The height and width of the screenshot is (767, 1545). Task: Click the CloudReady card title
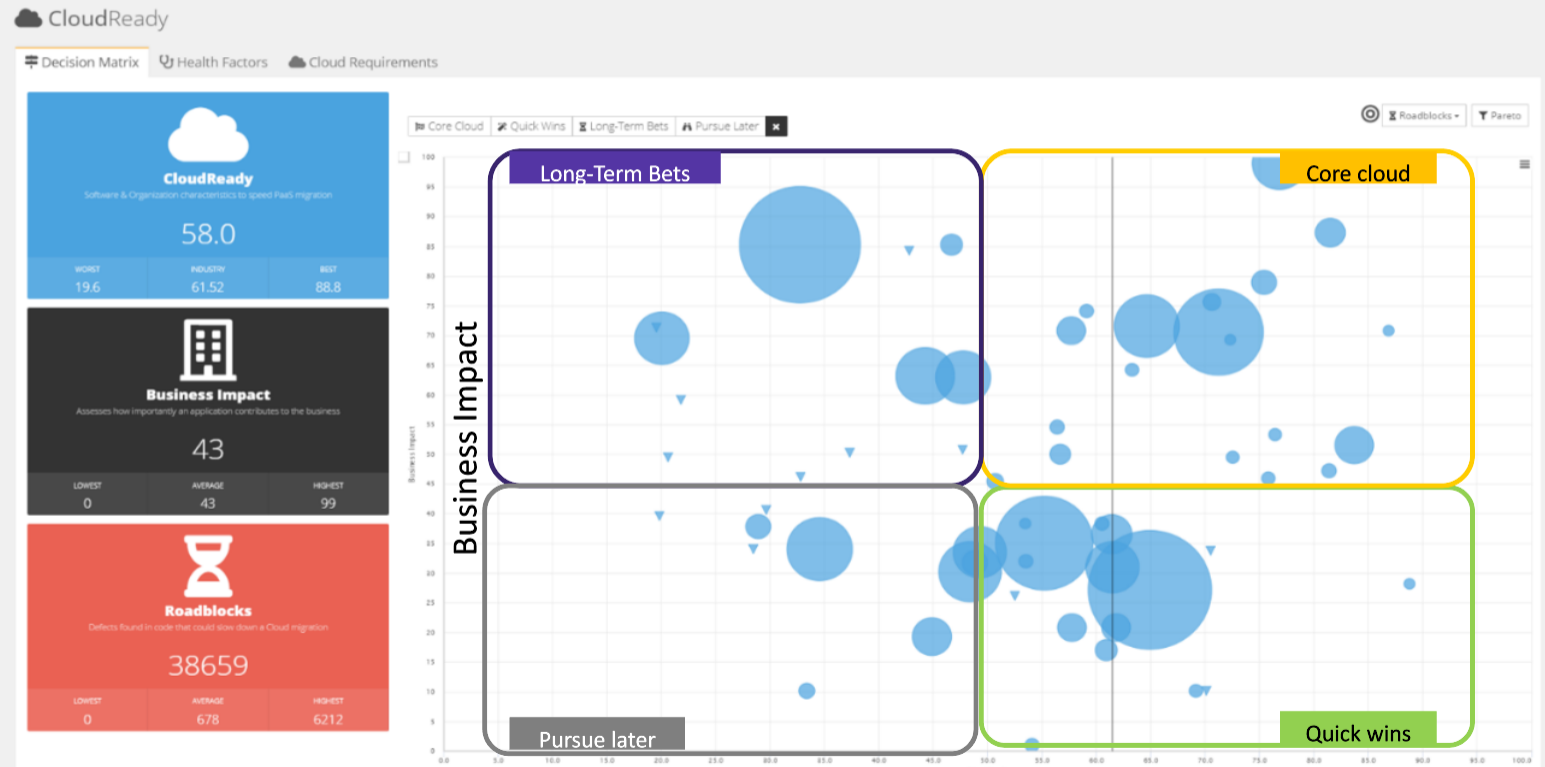[x=207, y=179]
